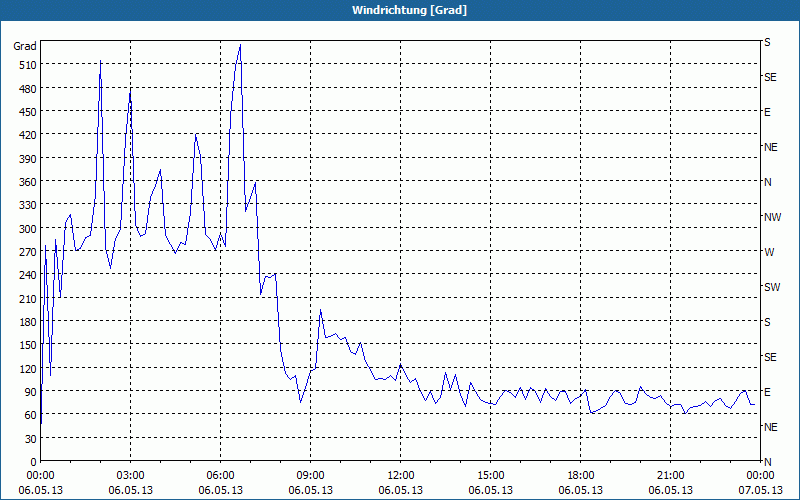Select the 00:00 label above 07.05.13
The image size is (800, 500).
coord(760,476)
